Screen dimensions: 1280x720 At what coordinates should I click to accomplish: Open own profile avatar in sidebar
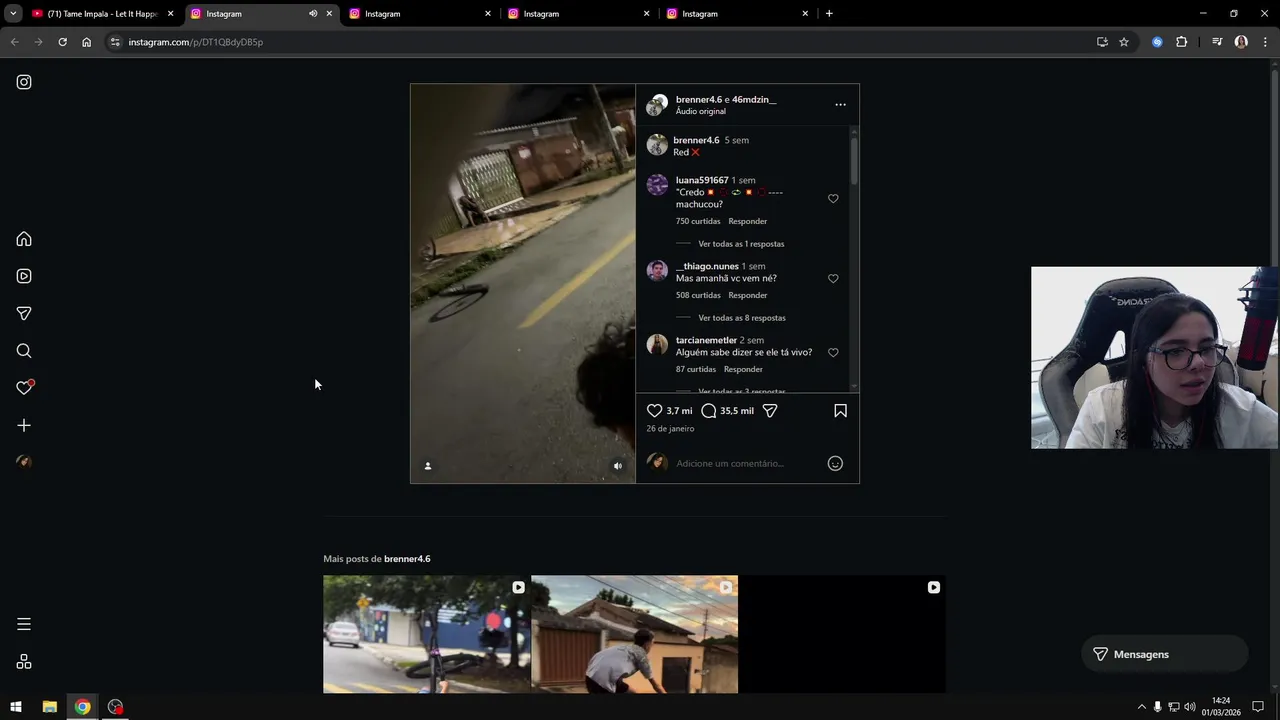(24, 462)
